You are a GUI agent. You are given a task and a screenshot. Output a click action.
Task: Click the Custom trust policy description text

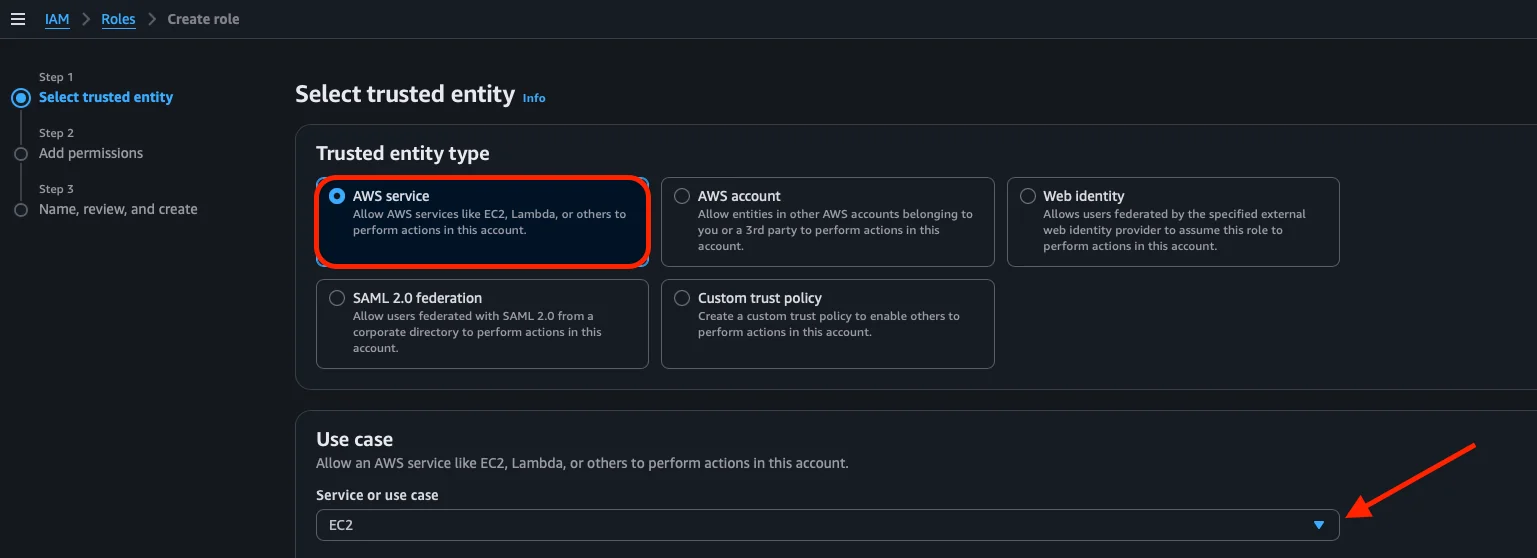[829, 324]
